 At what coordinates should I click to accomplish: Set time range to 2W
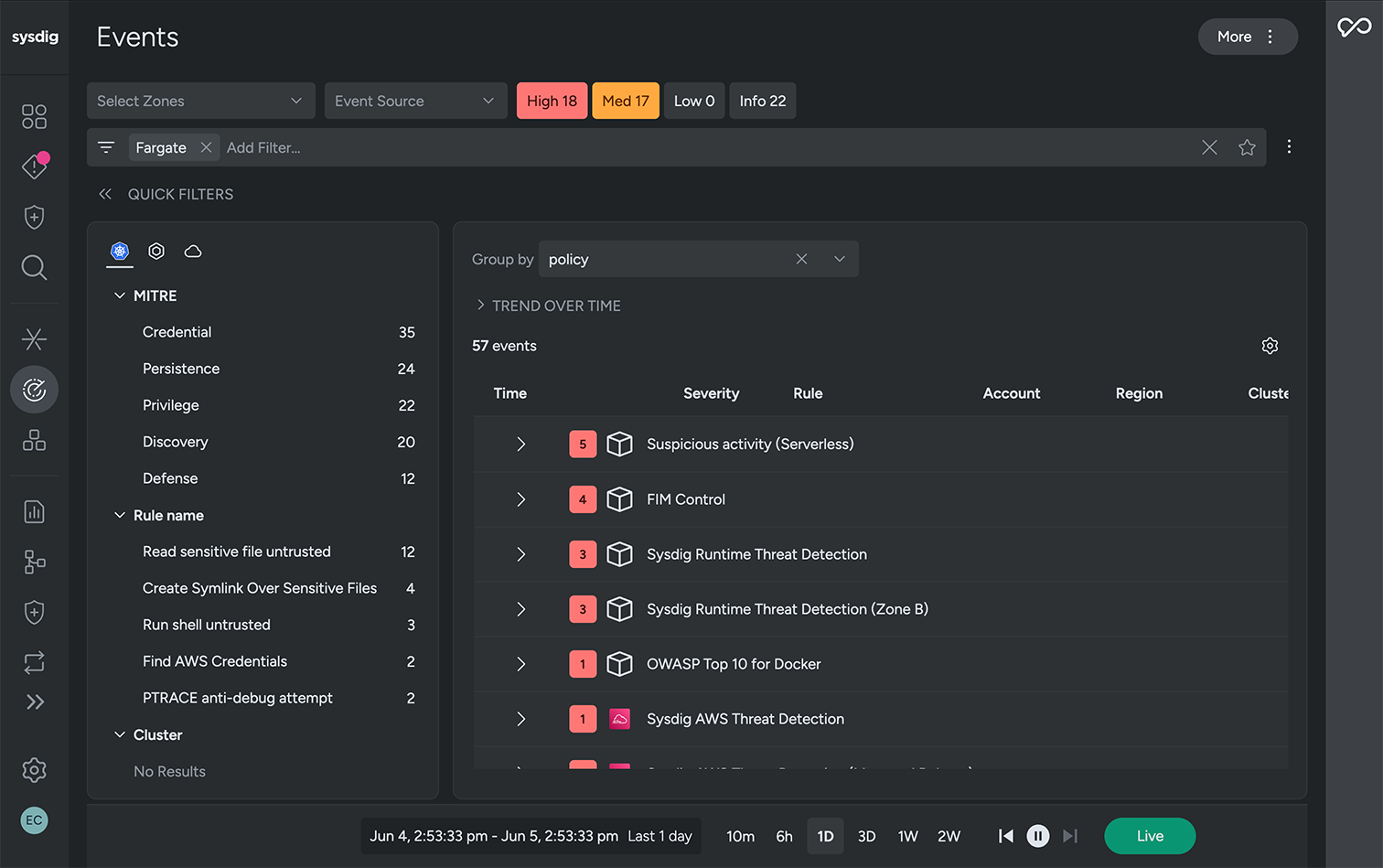click(949, 836)
